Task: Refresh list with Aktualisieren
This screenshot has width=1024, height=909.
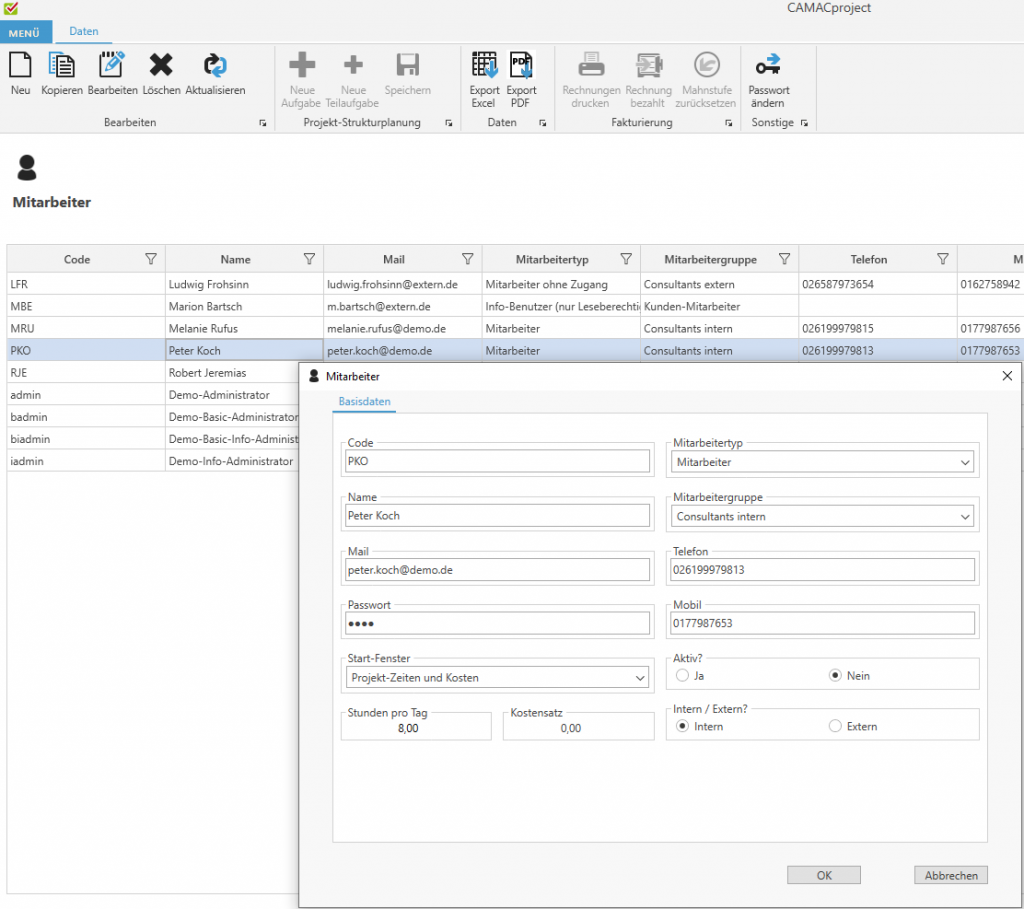Action: coord(215,73)
